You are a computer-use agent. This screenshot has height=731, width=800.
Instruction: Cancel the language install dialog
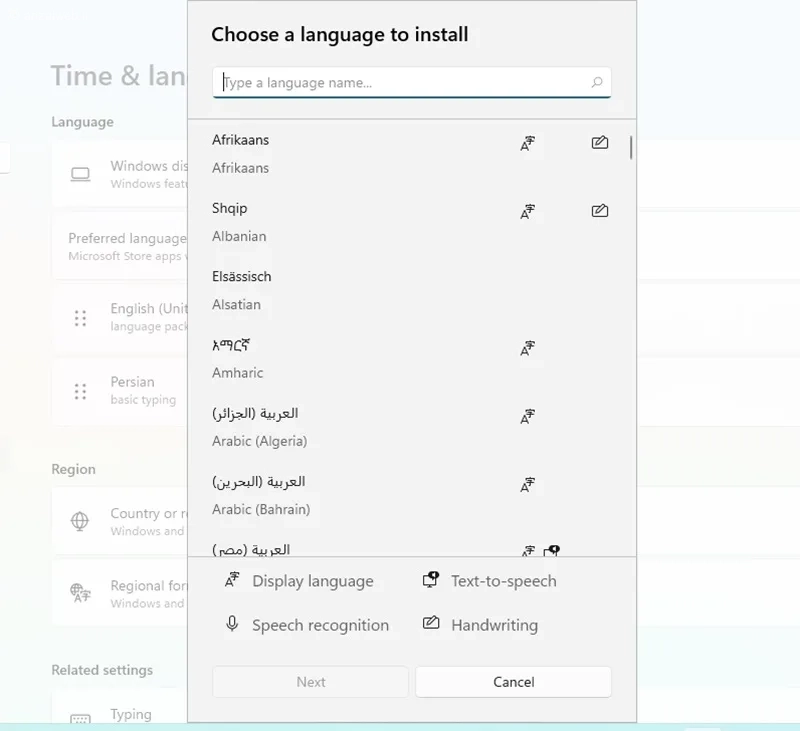[x=513, y=682]
